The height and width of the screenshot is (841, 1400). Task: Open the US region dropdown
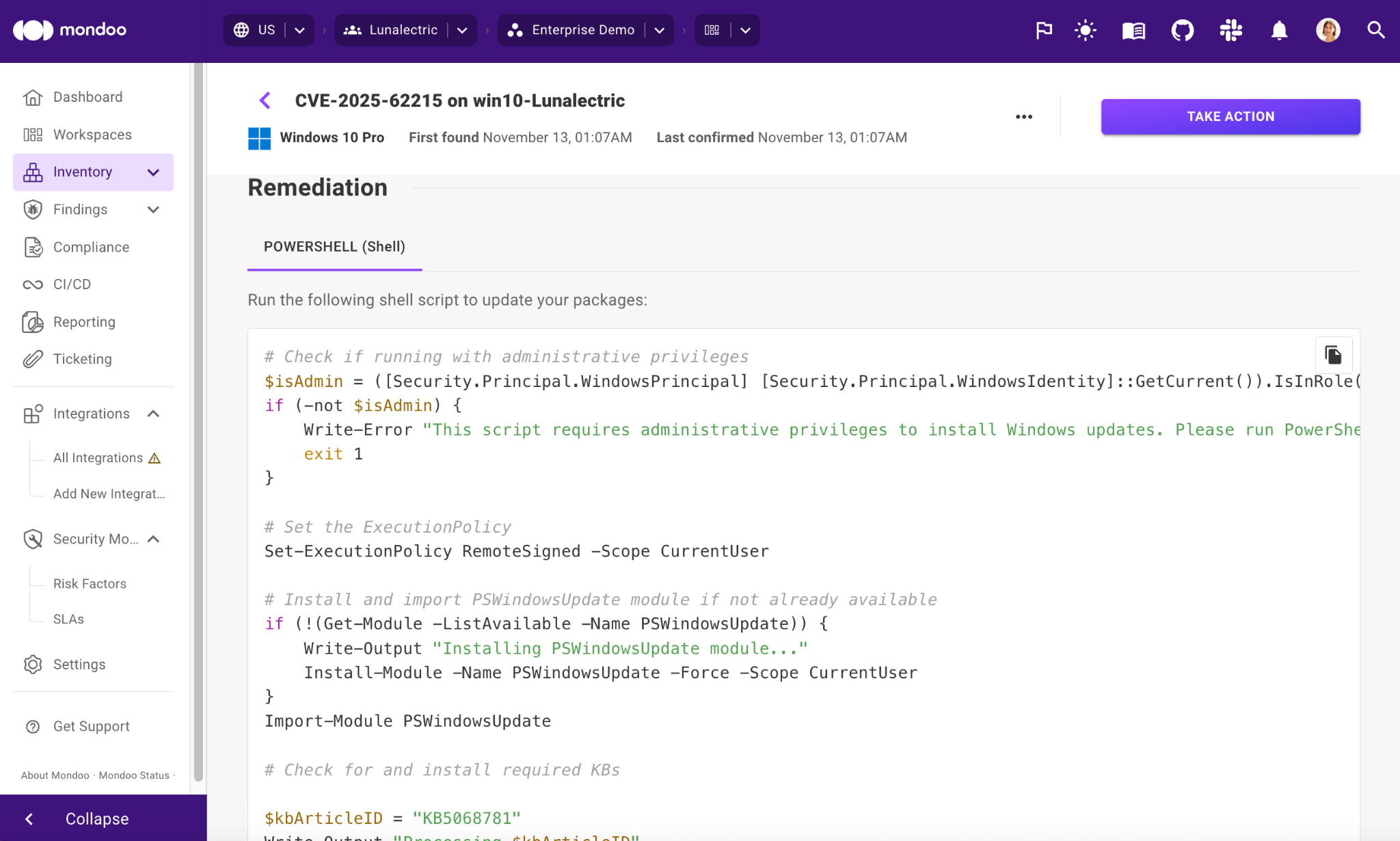click(x=299, y=30)
